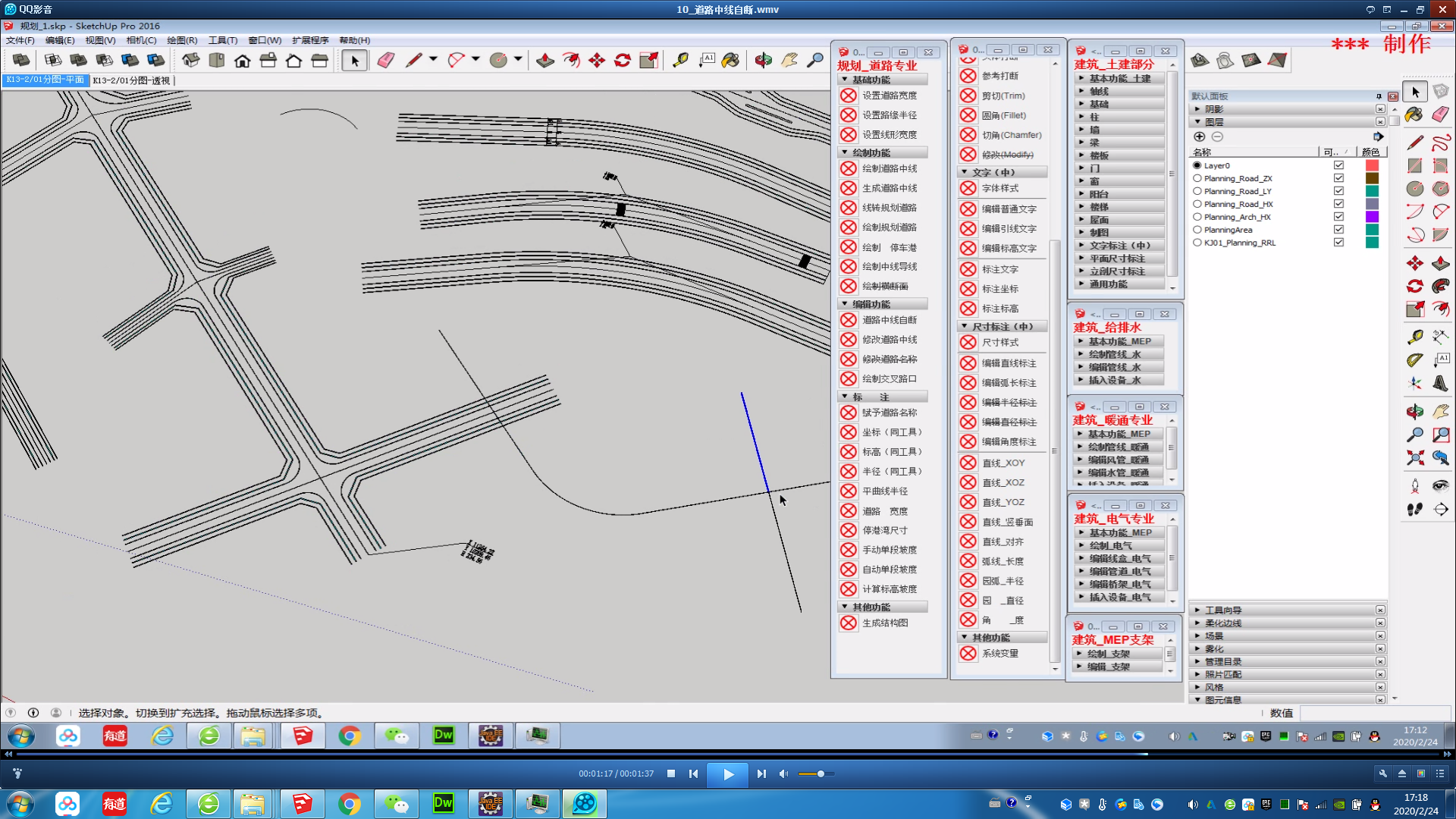Click the 绘制_支架 button

(1118, 654)
